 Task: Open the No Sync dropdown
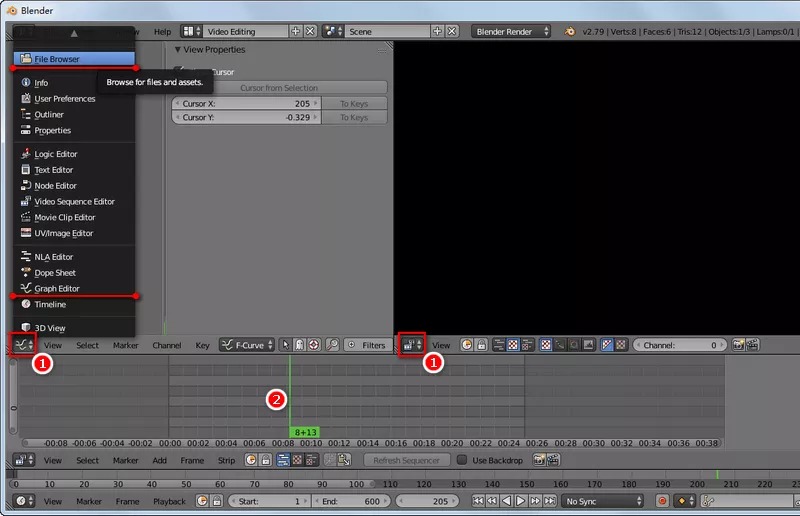(x=603, y=501)
